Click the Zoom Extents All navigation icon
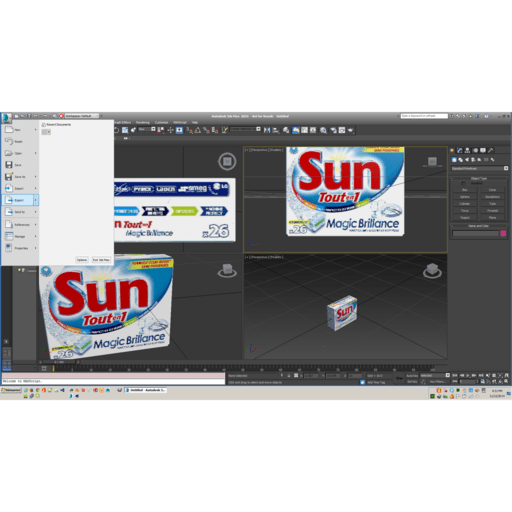This screenshot has width=512, height=512. [506, 375]
